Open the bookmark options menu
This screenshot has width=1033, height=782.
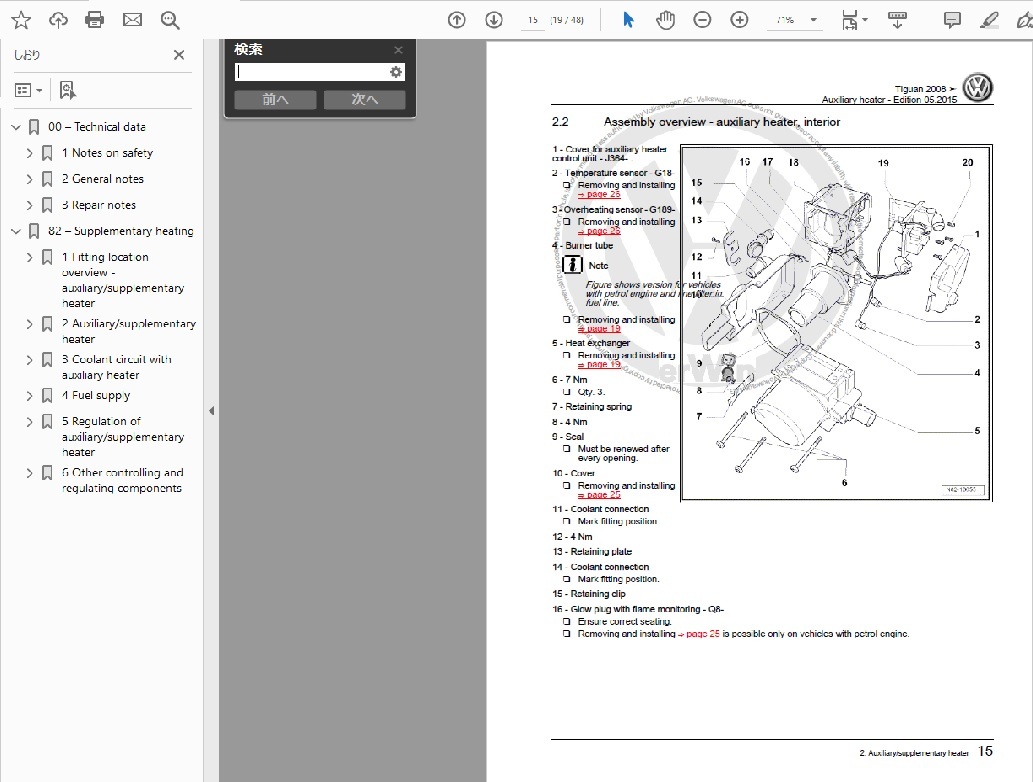coord(28,90)
